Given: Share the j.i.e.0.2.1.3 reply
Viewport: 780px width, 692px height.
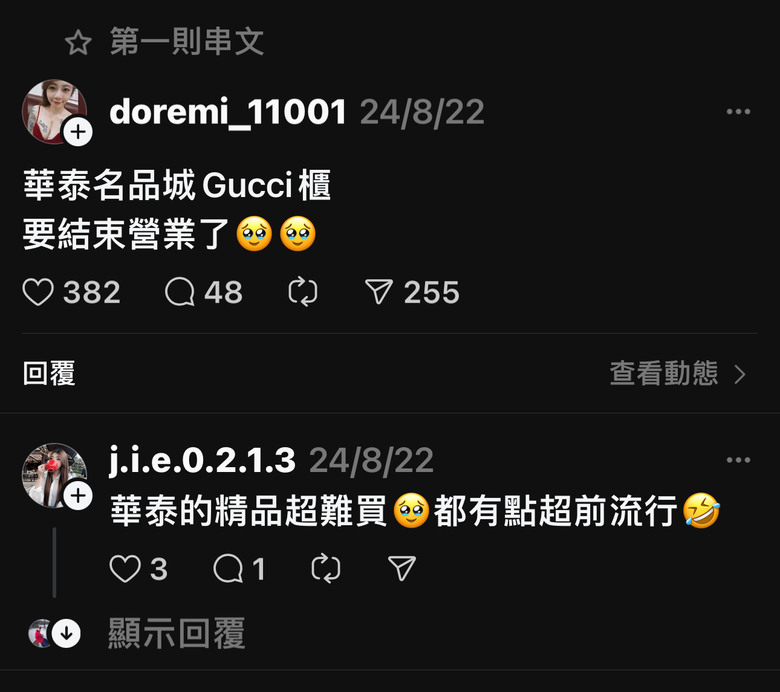Looking at the screenshot, I should pyautogui.click(x=402, y=568).
